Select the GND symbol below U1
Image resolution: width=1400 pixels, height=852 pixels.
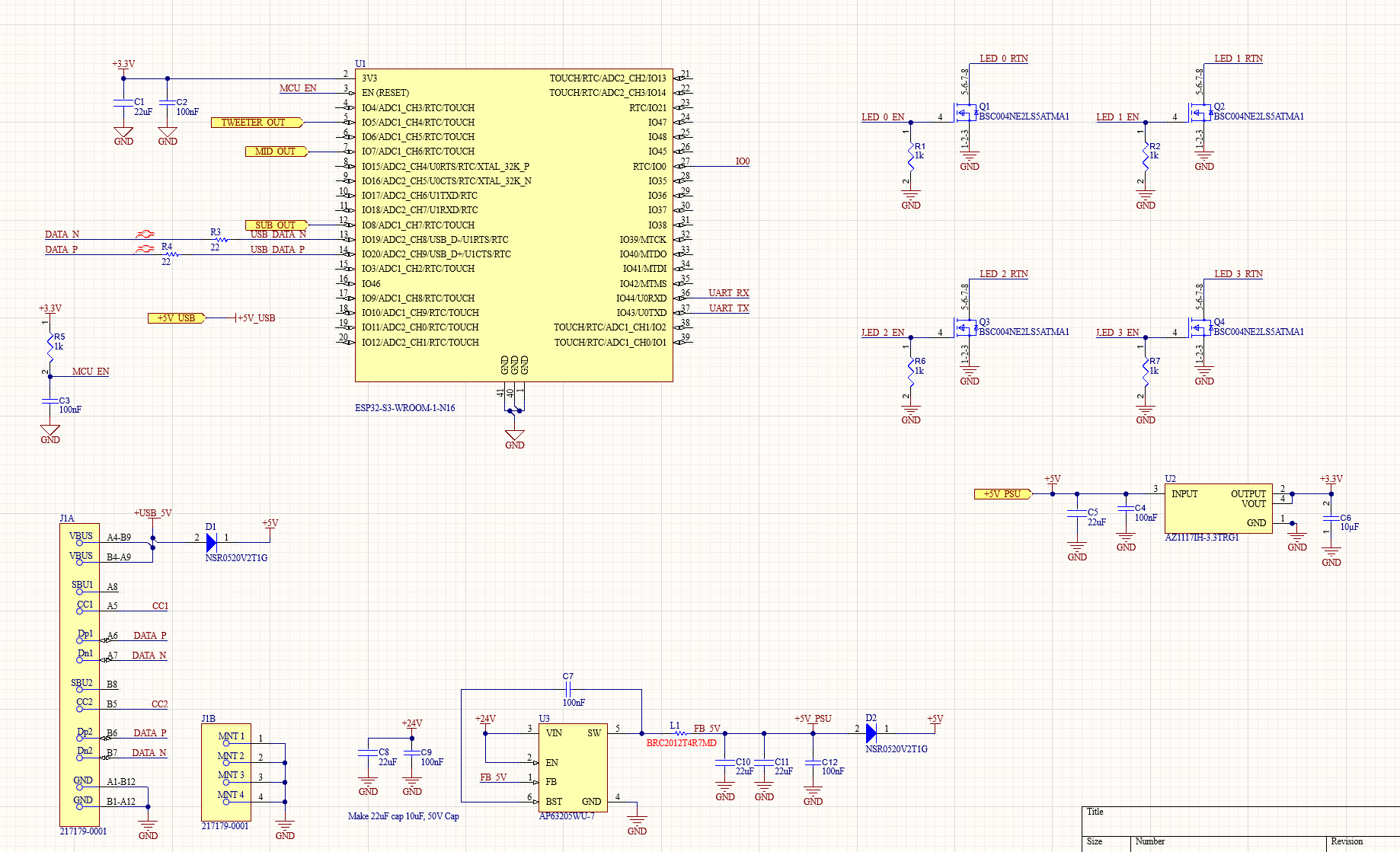515,439
